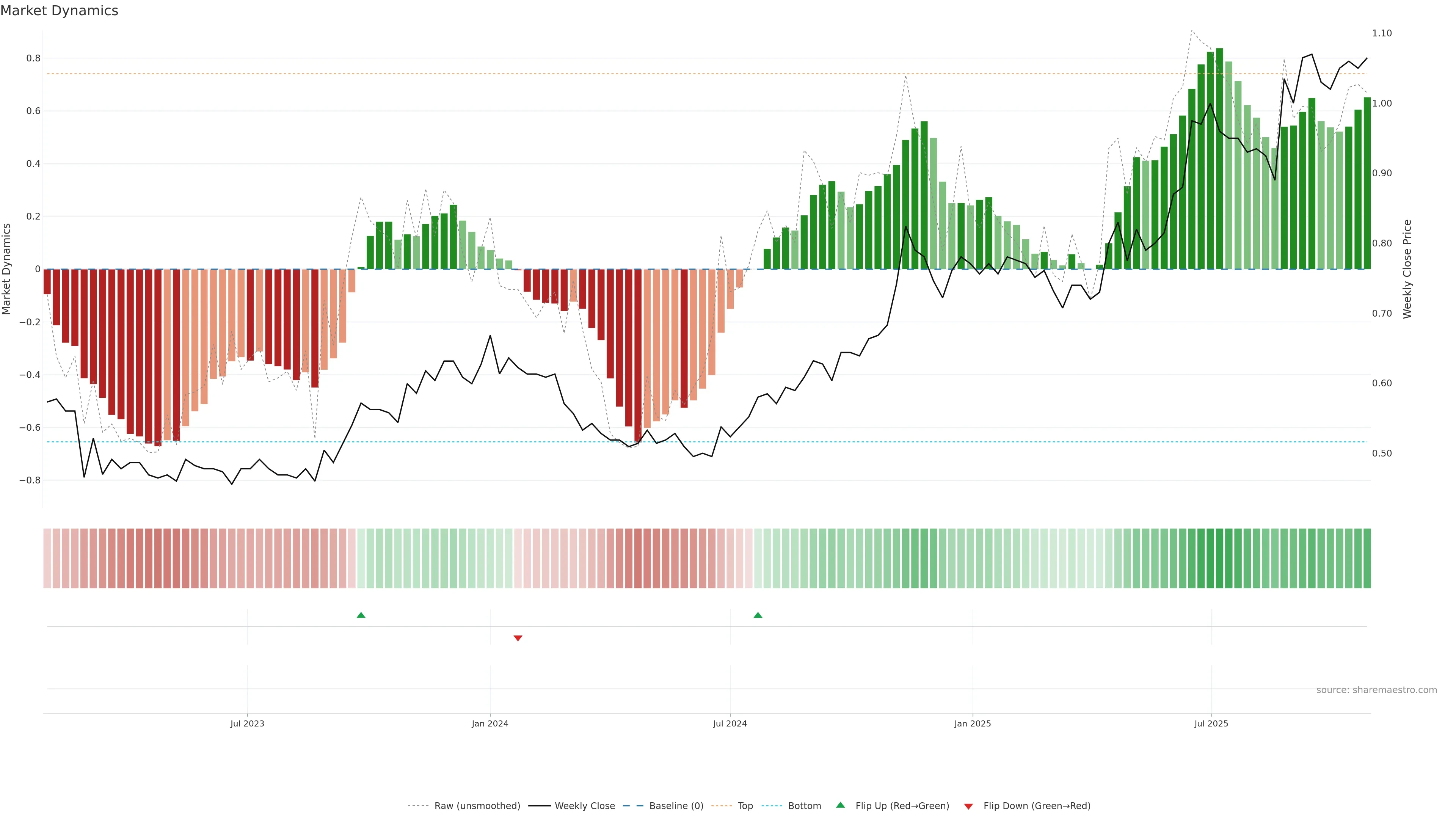Click the Jan 2024 axis label
This screenshot has width=1456, height=819.
click(490, 723)
